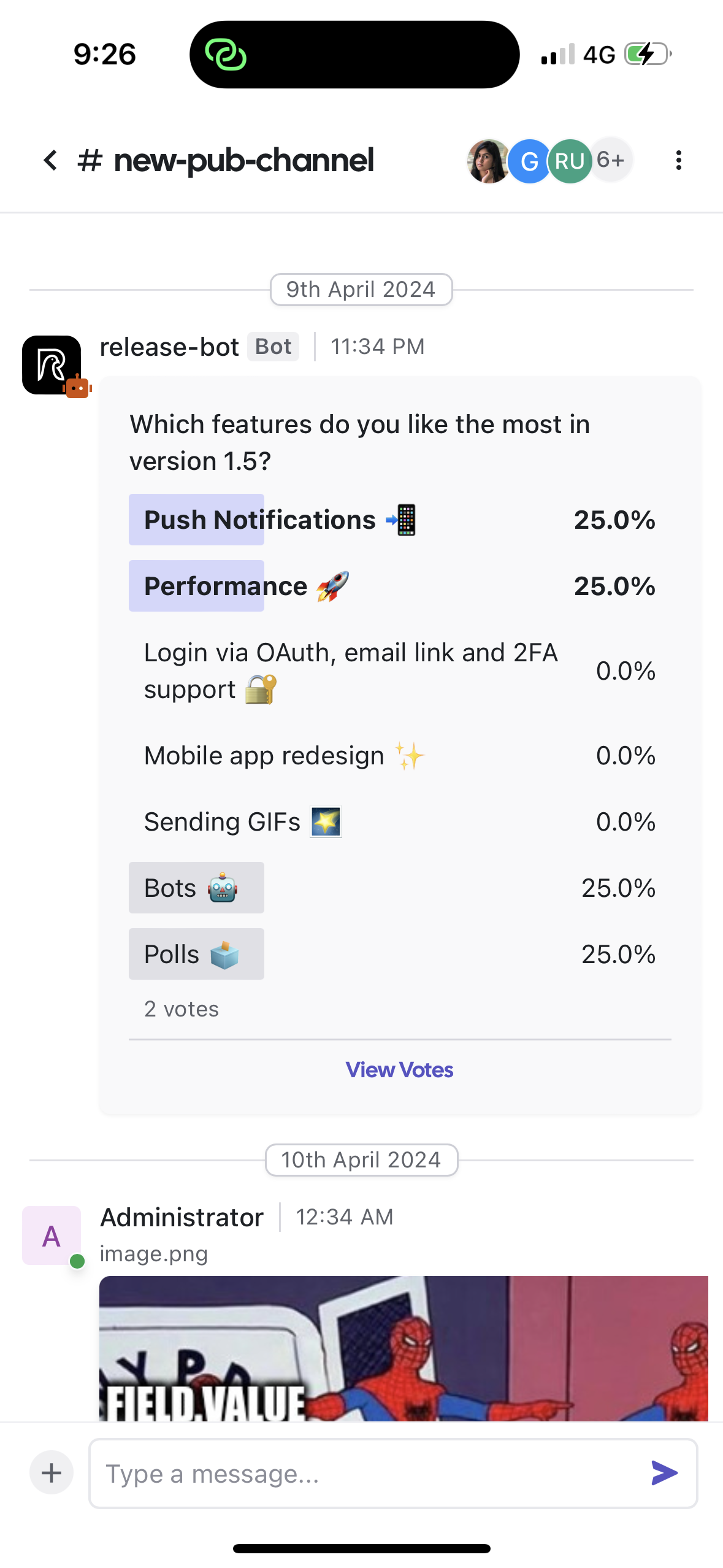Focus the Type a message field
The width and height of the screenshot is (723, 1568).
point(368,1474)
